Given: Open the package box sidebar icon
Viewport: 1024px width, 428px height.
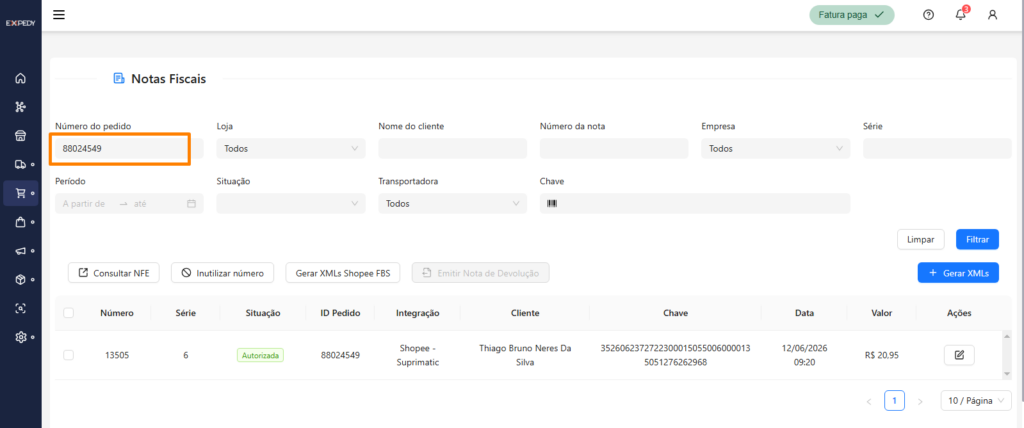Looking at the screenshot, I should [20, 280].
